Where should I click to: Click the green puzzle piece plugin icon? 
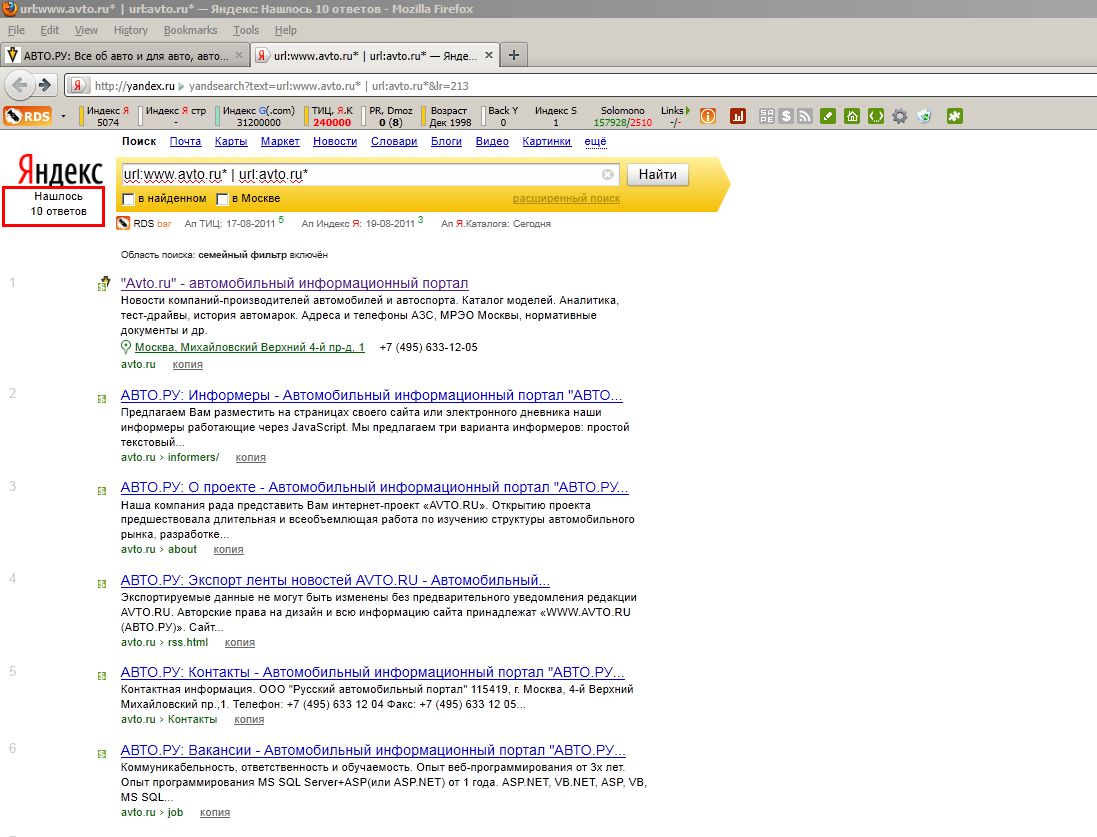click(954, 116)
